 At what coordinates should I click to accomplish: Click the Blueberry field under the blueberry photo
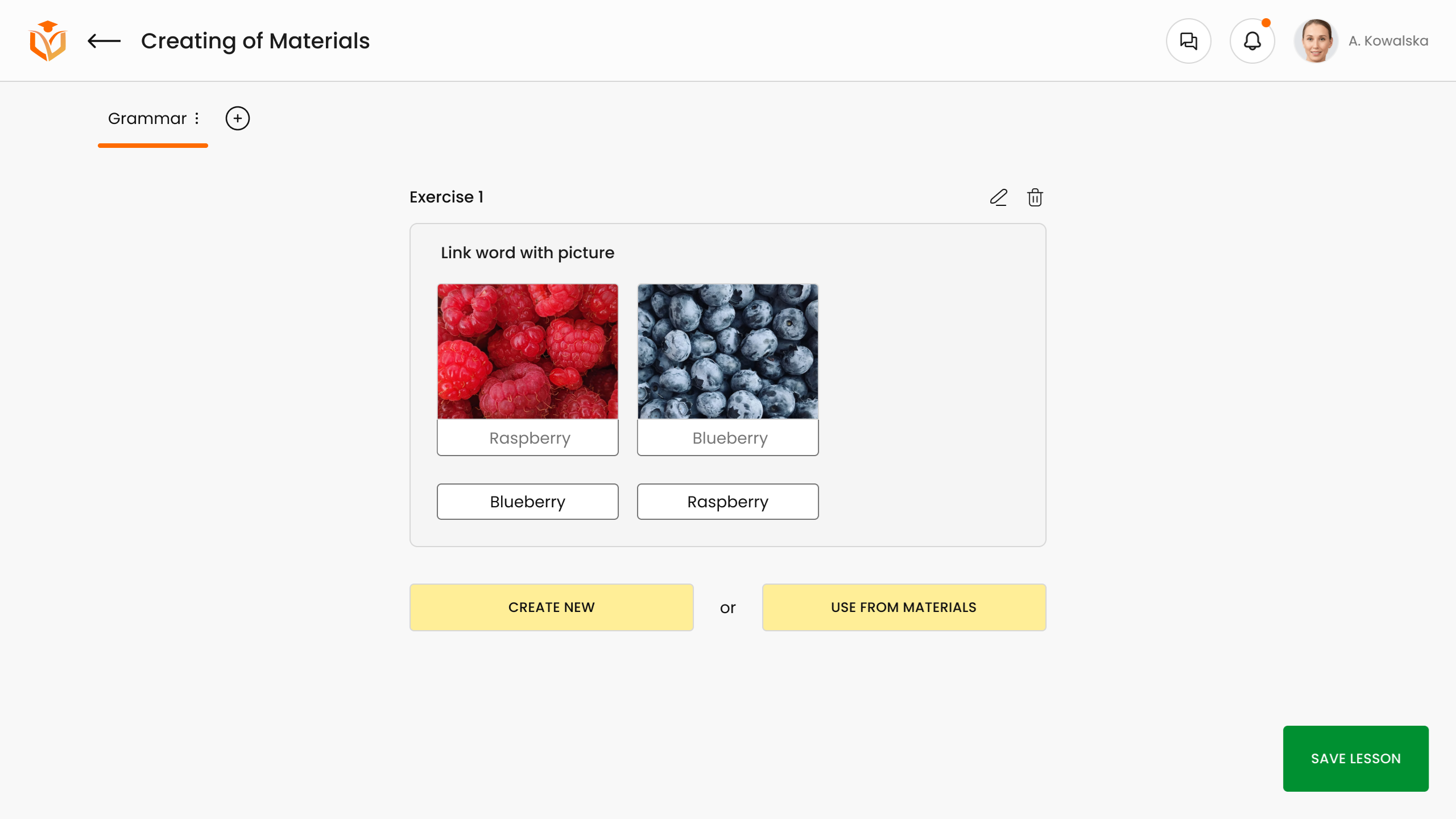[x=728, y=438]
